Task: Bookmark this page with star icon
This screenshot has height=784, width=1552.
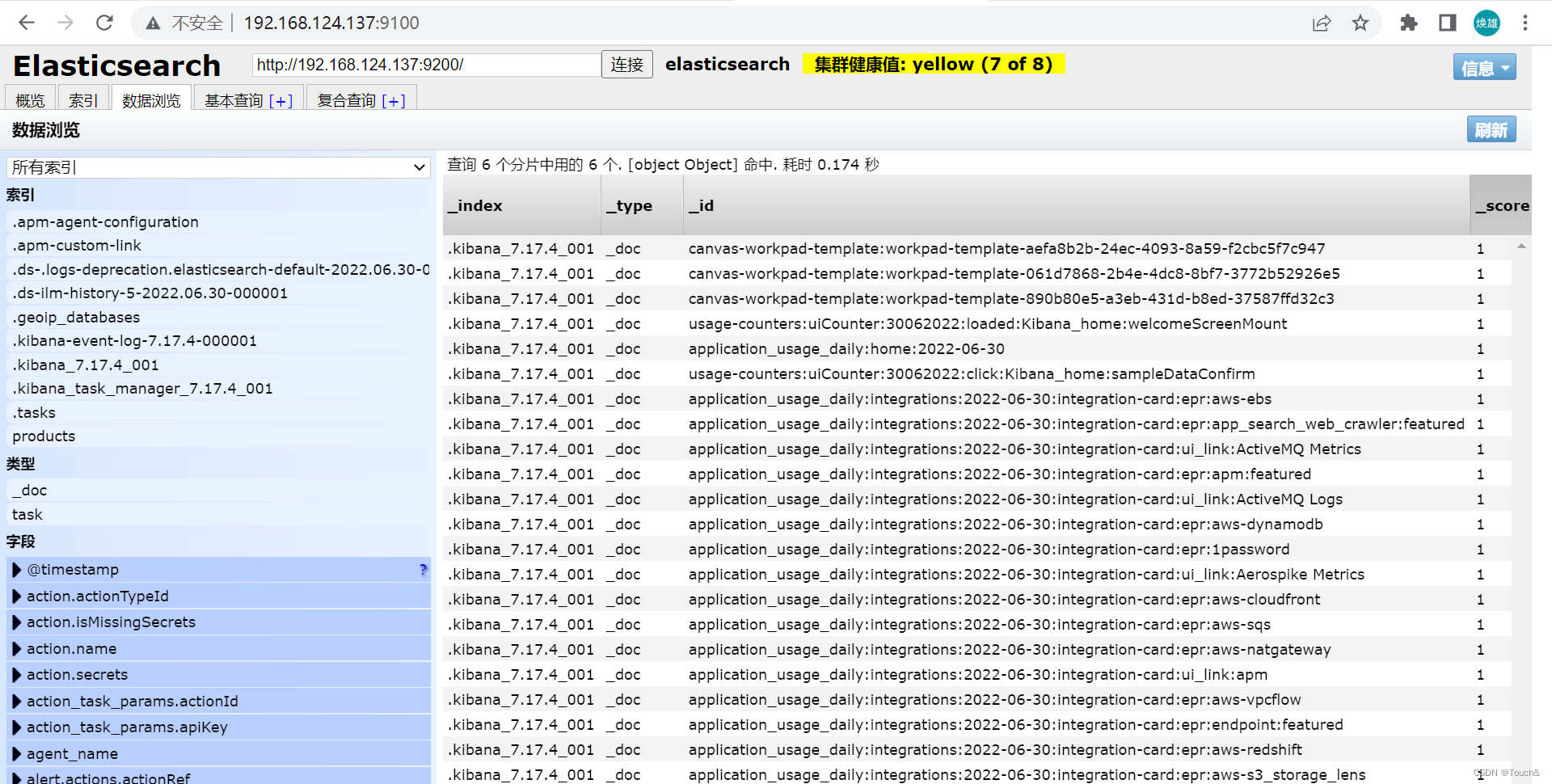Action: (x=1360, y=23)
